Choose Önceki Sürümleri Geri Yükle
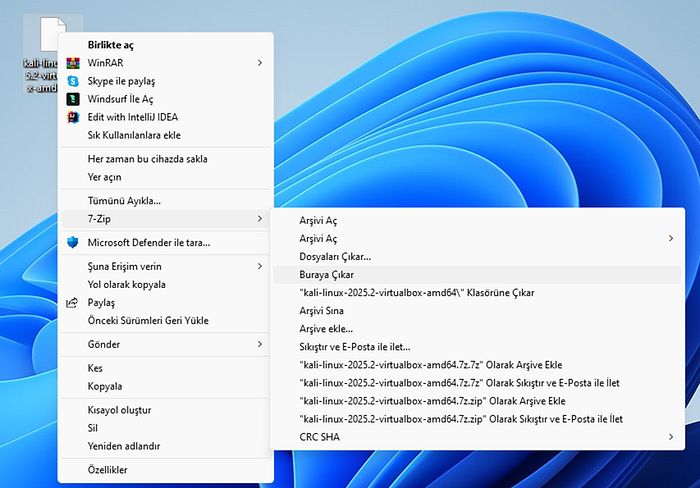Viewport: 700px width, 488px height. tap(166, 321)
